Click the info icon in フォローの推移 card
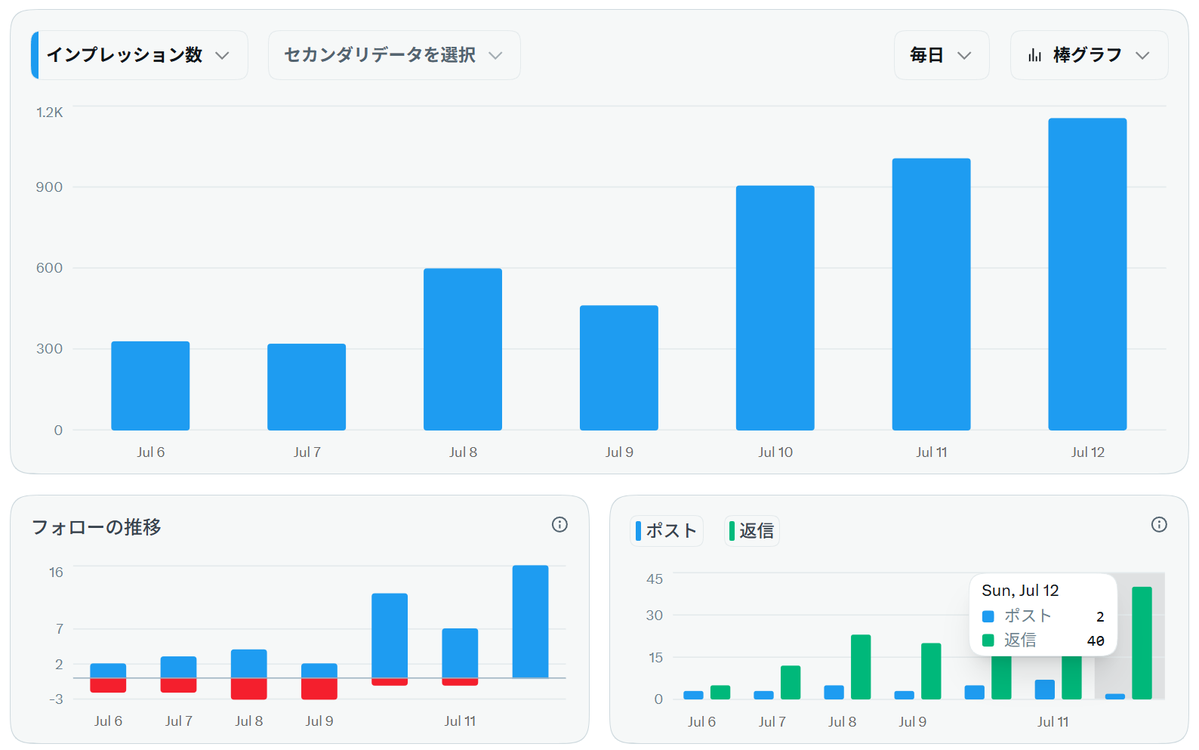This screenshot has width=1199, height=750. coord(560,524)
